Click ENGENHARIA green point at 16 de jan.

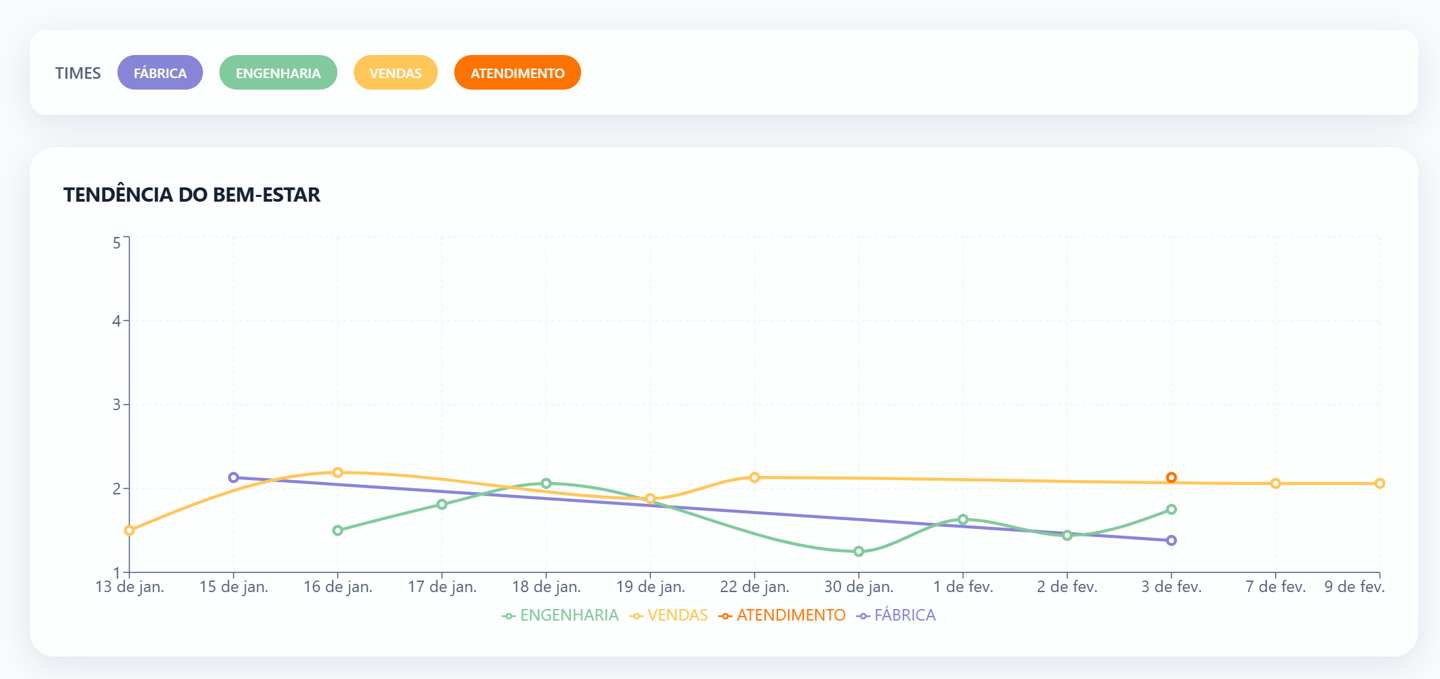tap(338, 531)
